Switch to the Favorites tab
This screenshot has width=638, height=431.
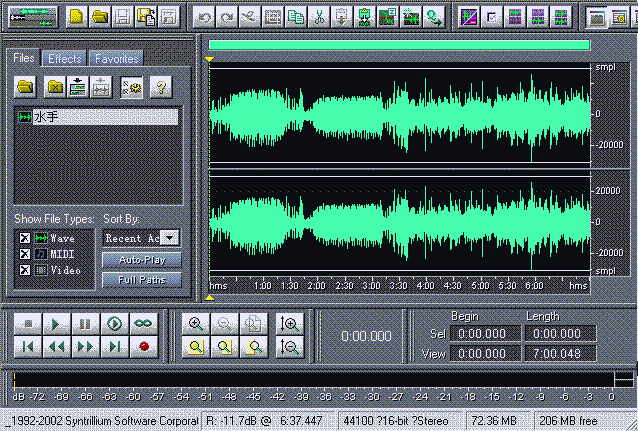116,59
